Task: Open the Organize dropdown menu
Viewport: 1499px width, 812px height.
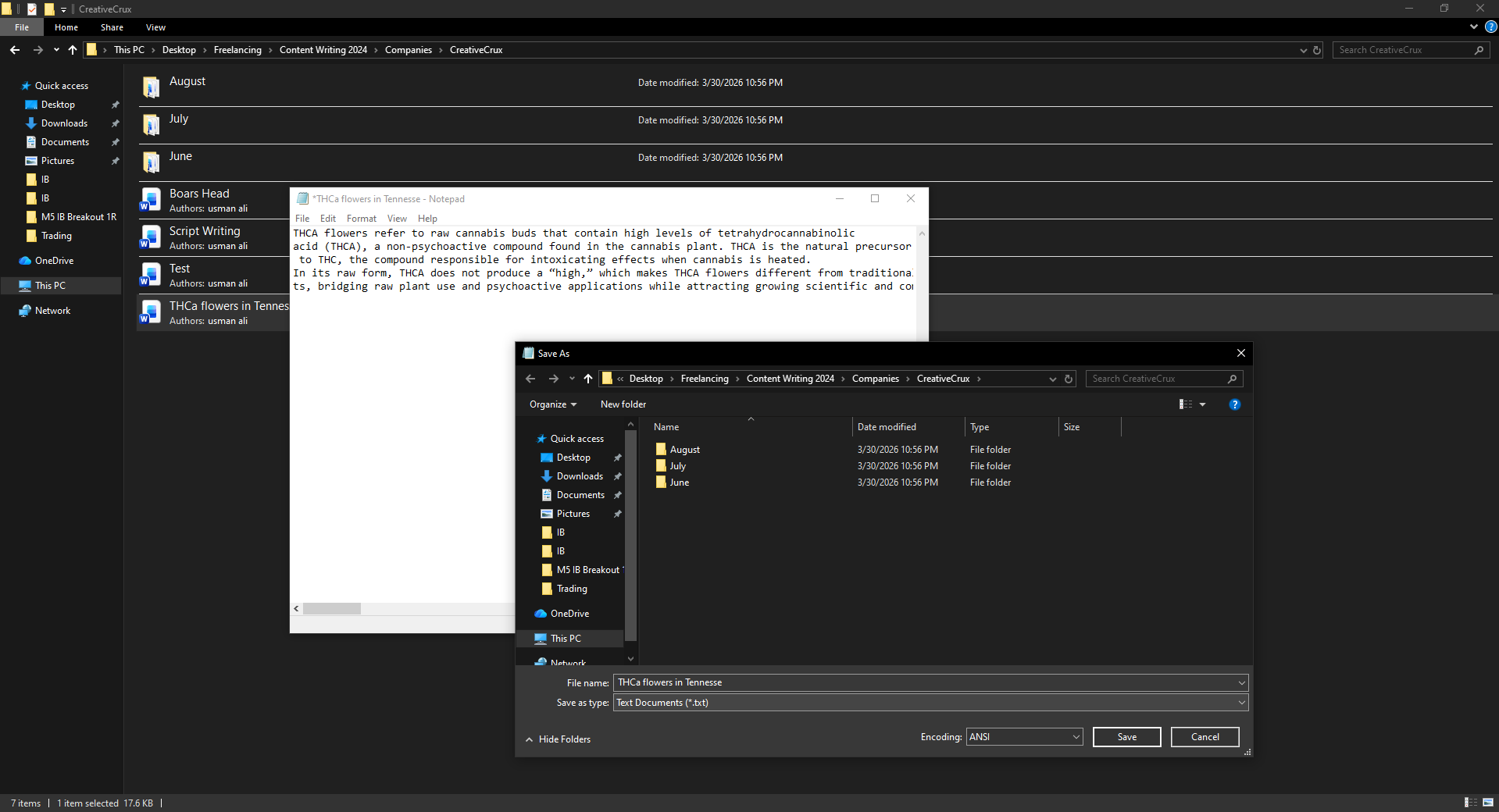Action: pos(553,404)
